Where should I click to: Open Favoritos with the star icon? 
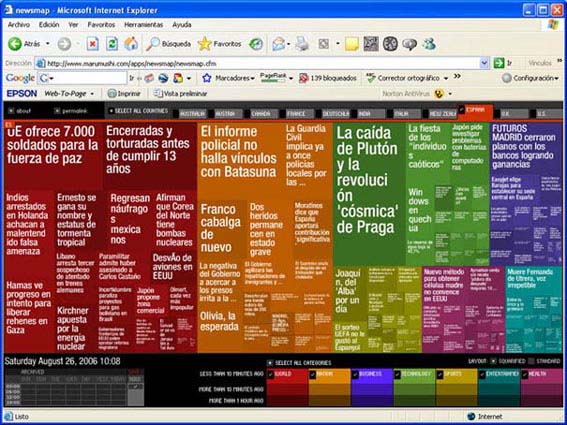point(219,44)
